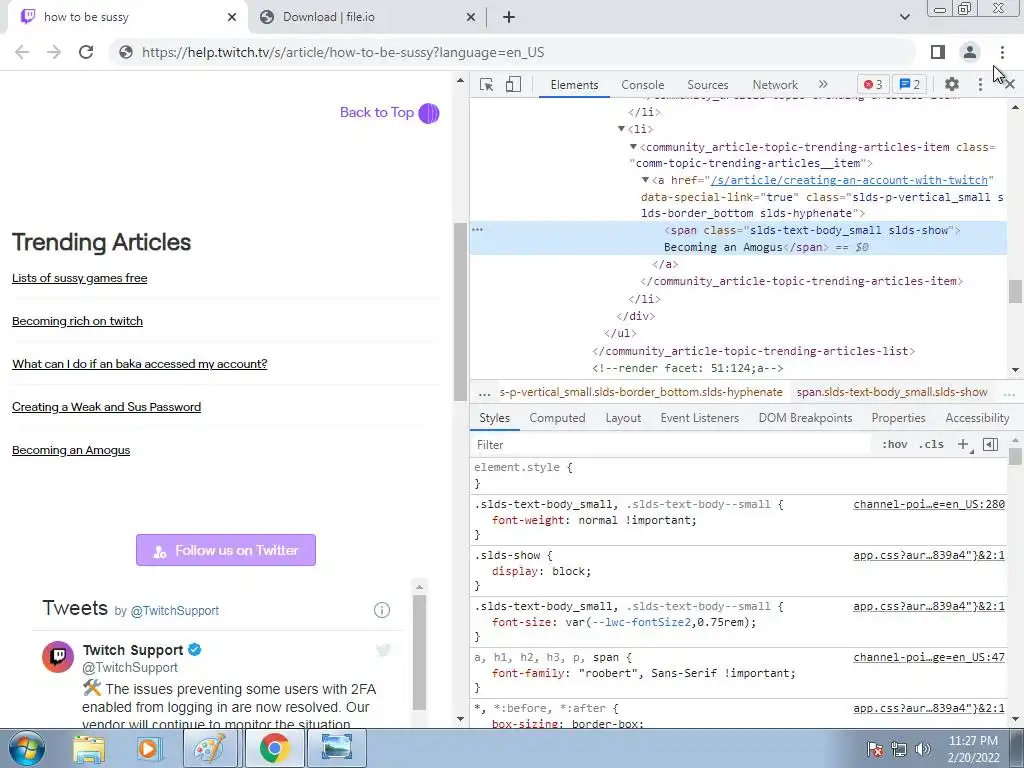
Task: Open a new browser tab
Action: pos(509,17)
